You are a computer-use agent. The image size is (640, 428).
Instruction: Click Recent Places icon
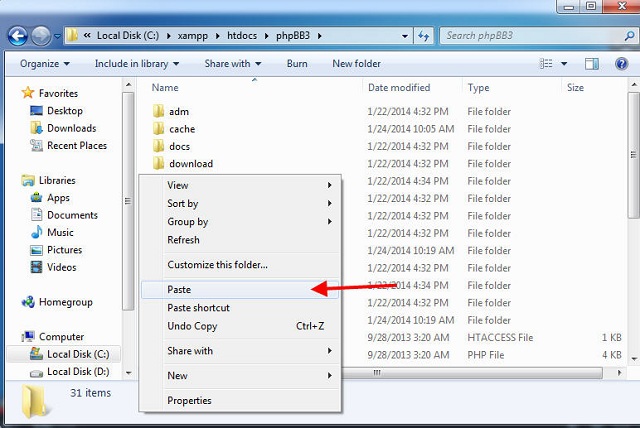point(36,145)
